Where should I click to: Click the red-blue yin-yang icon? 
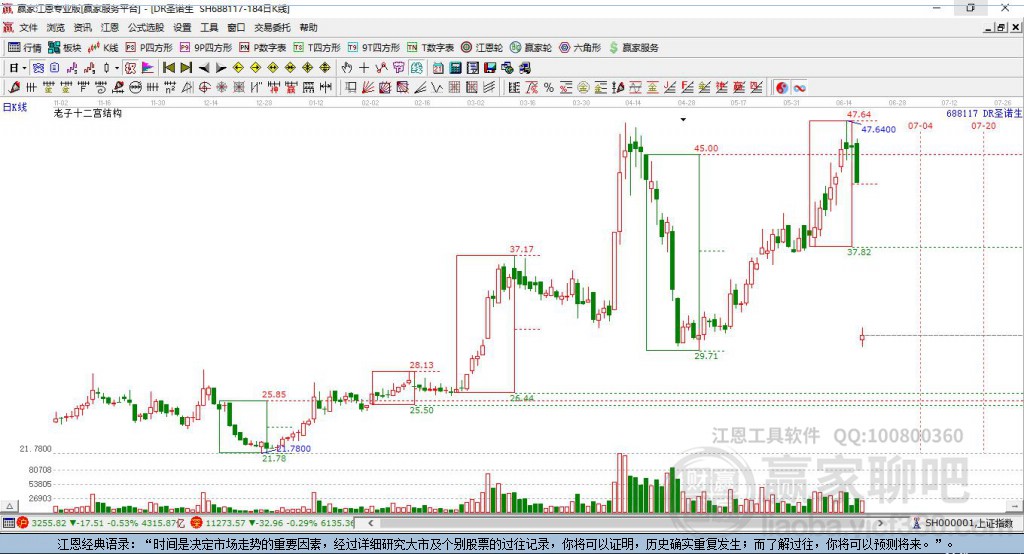point(782,88)
